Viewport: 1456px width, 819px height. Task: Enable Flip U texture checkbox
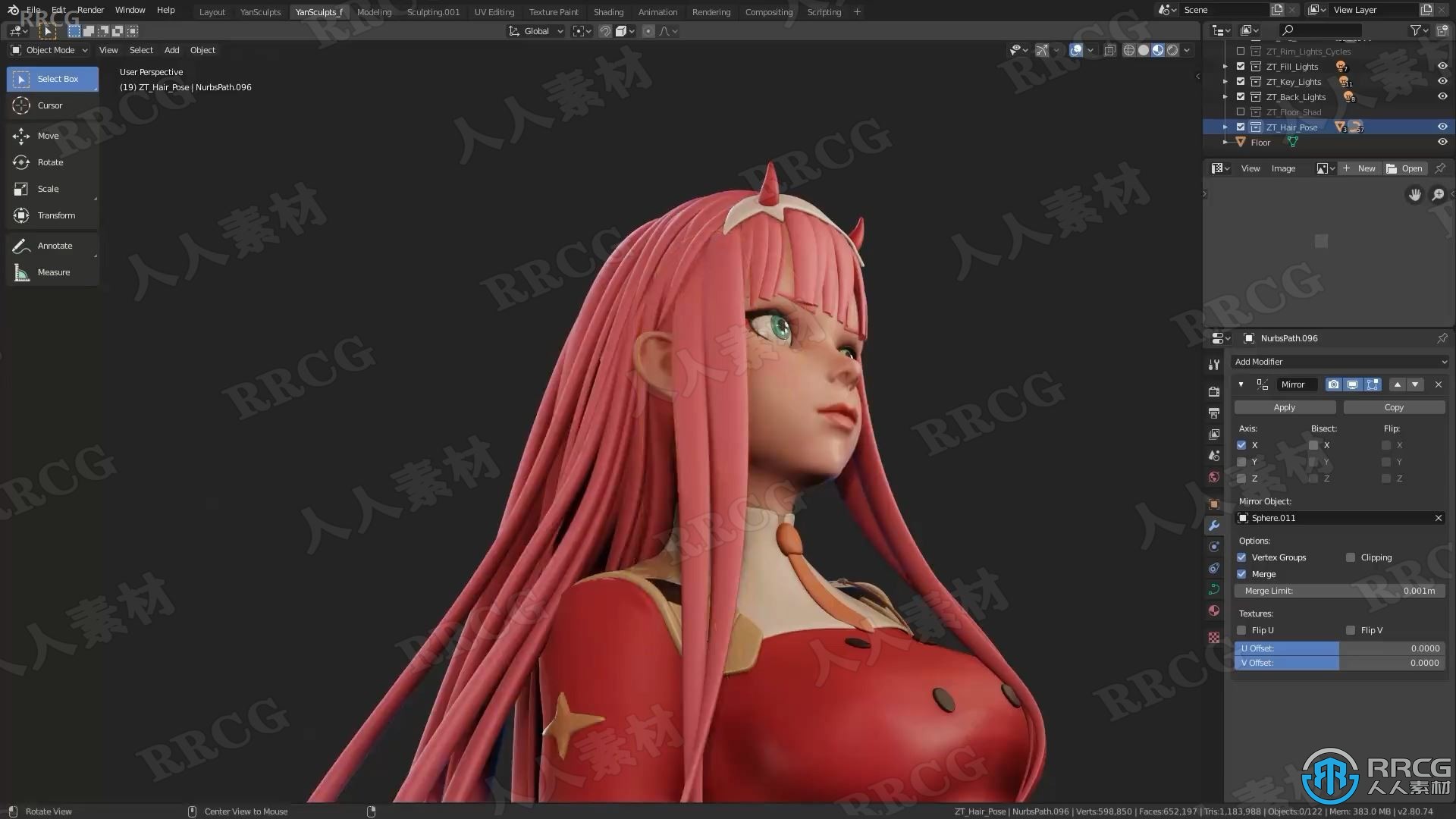[x=1241, y=630]
